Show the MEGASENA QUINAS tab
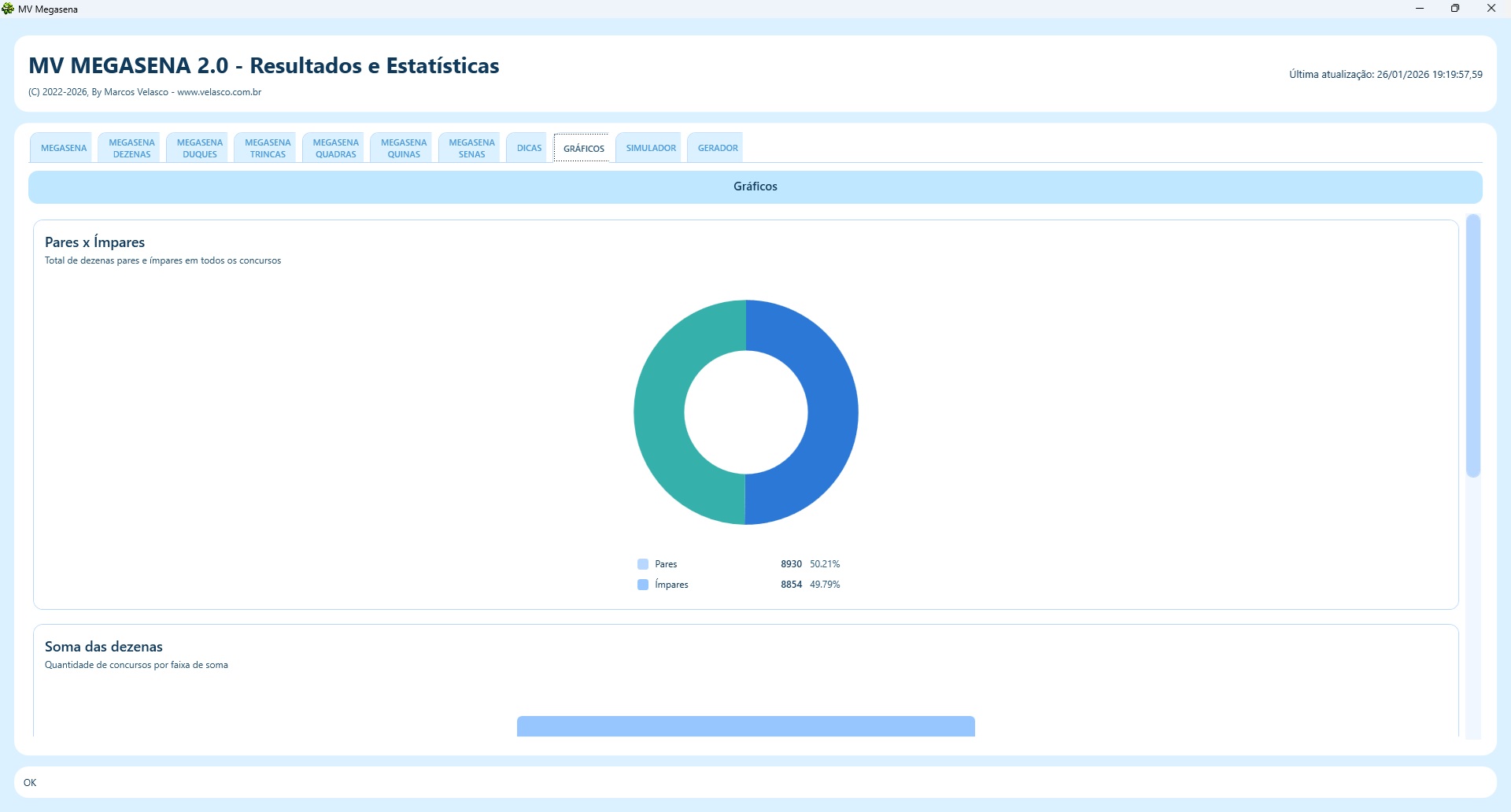This screenshot has height=812, width=1511. click(x=404, y=148)
